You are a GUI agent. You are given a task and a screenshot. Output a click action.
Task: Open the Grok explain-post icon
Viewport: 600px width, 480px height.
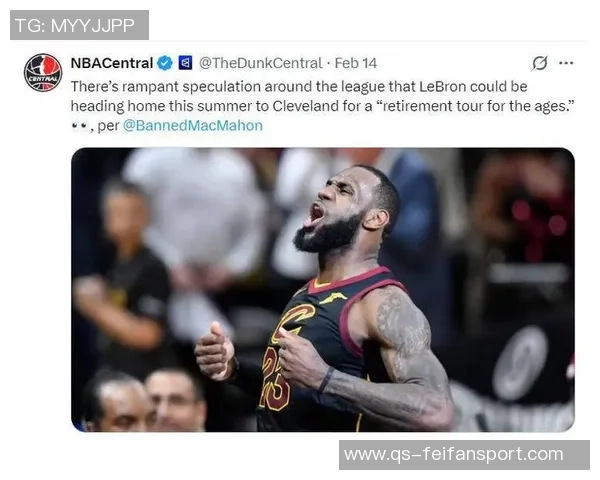click(x=540, y=63)
